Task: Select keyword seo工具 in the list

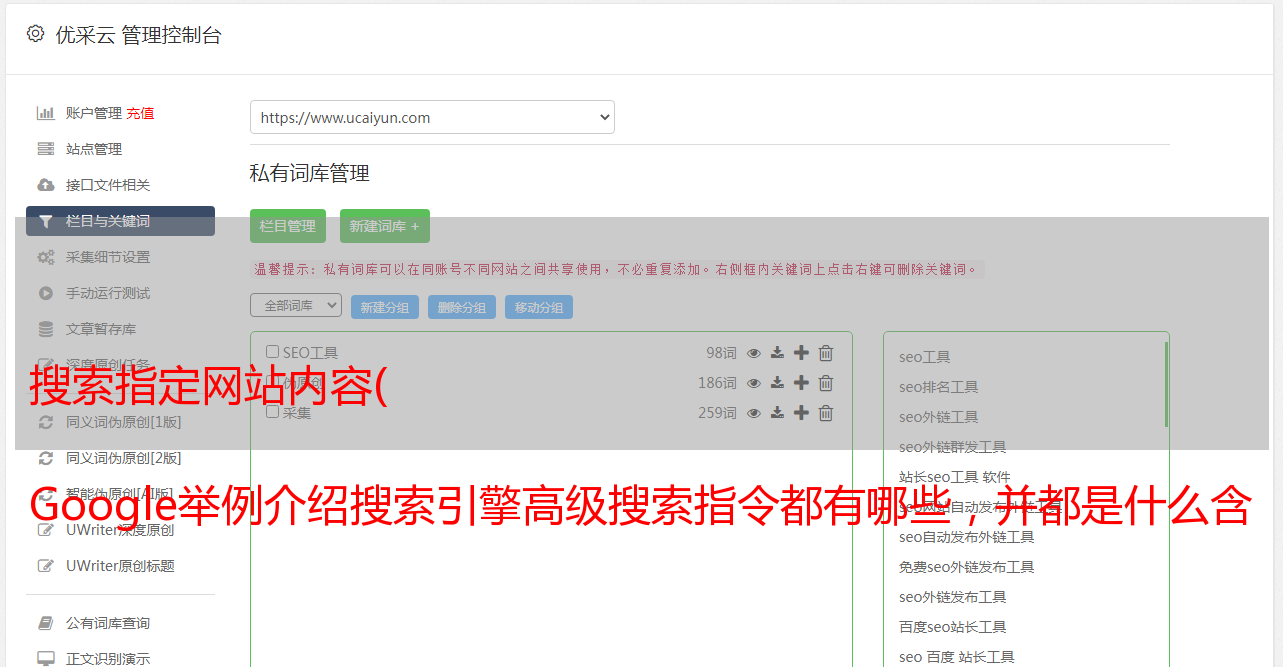Action: (x=925, y=357)
